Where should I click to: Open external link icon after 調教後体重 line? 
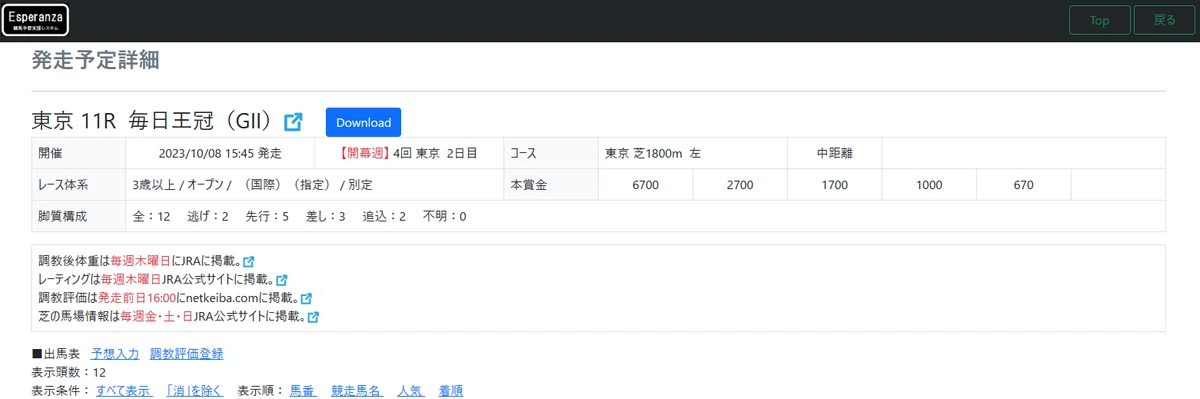click(249, 262)
